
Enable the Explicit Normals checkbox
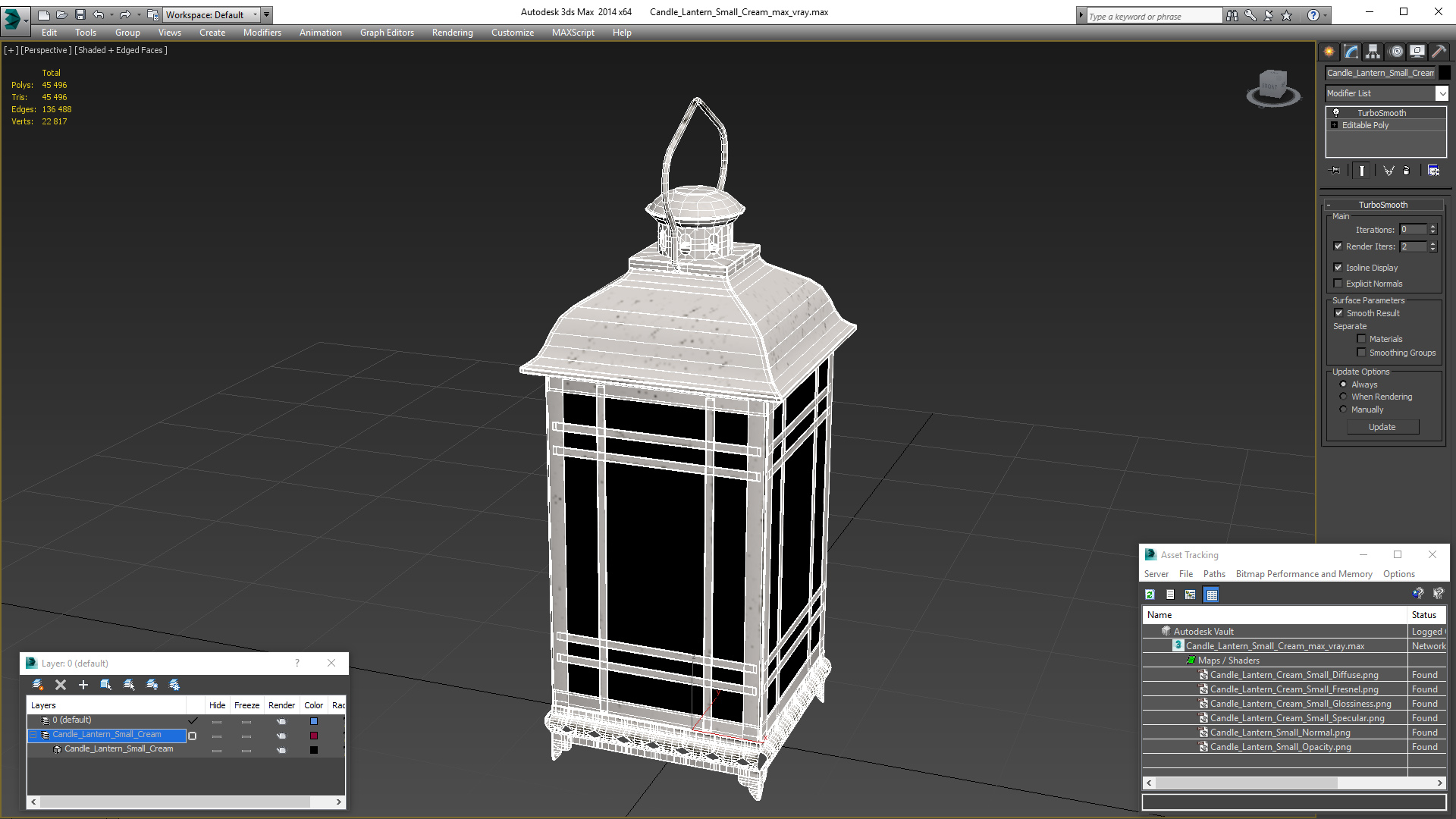tap(1338, 284)
